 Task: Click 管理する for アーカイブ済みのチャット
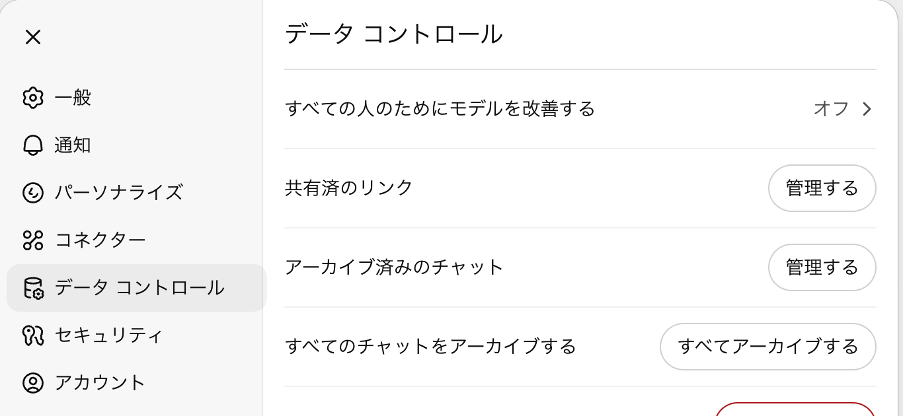pos(822,267)
